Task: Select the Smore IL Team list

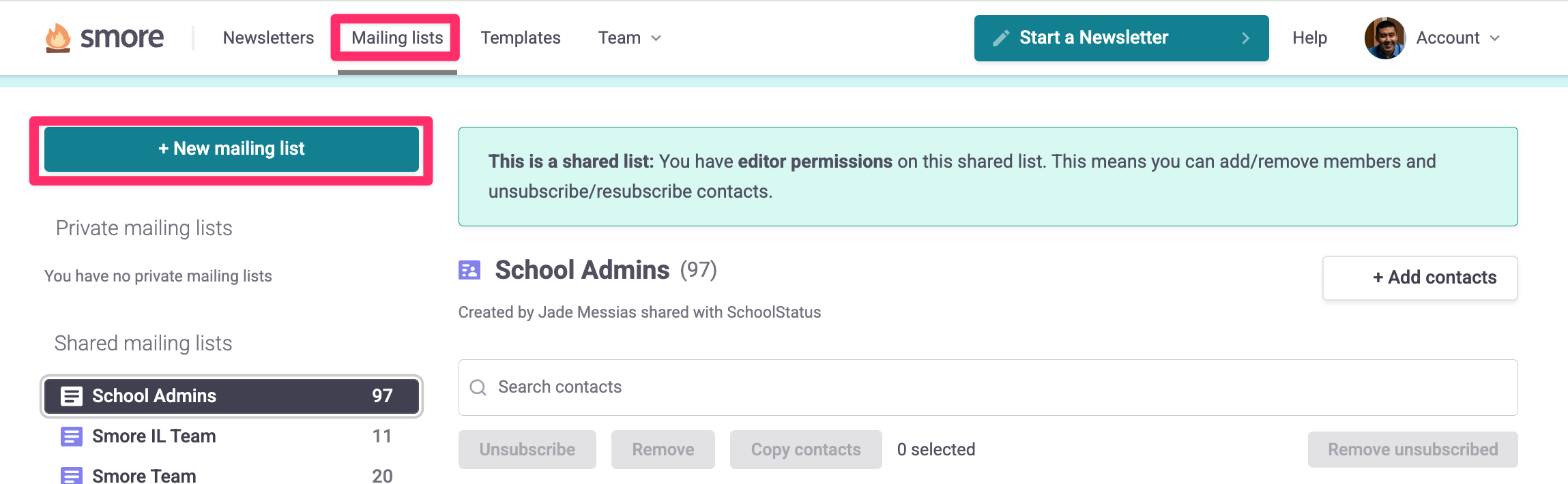Action: 154,436
